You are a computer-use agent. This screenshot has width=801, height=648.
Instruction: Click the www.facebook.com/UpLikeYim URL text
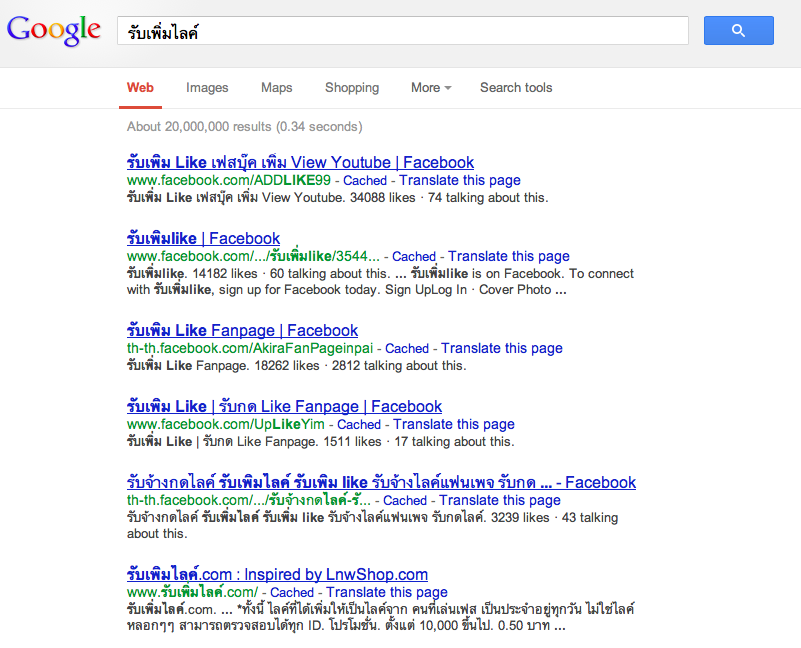[226, 425]
